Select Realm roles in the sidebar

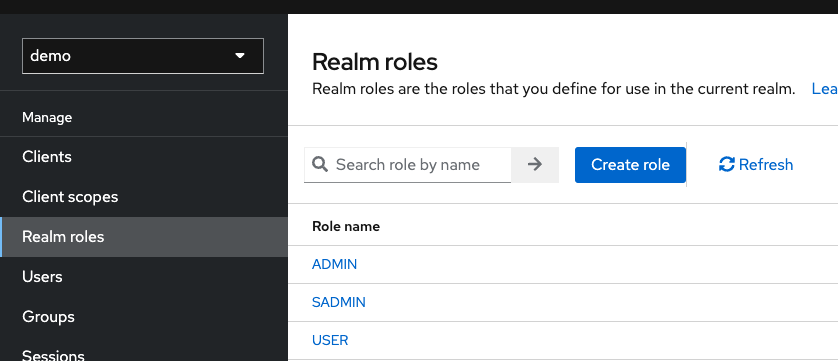click(144, 236)
